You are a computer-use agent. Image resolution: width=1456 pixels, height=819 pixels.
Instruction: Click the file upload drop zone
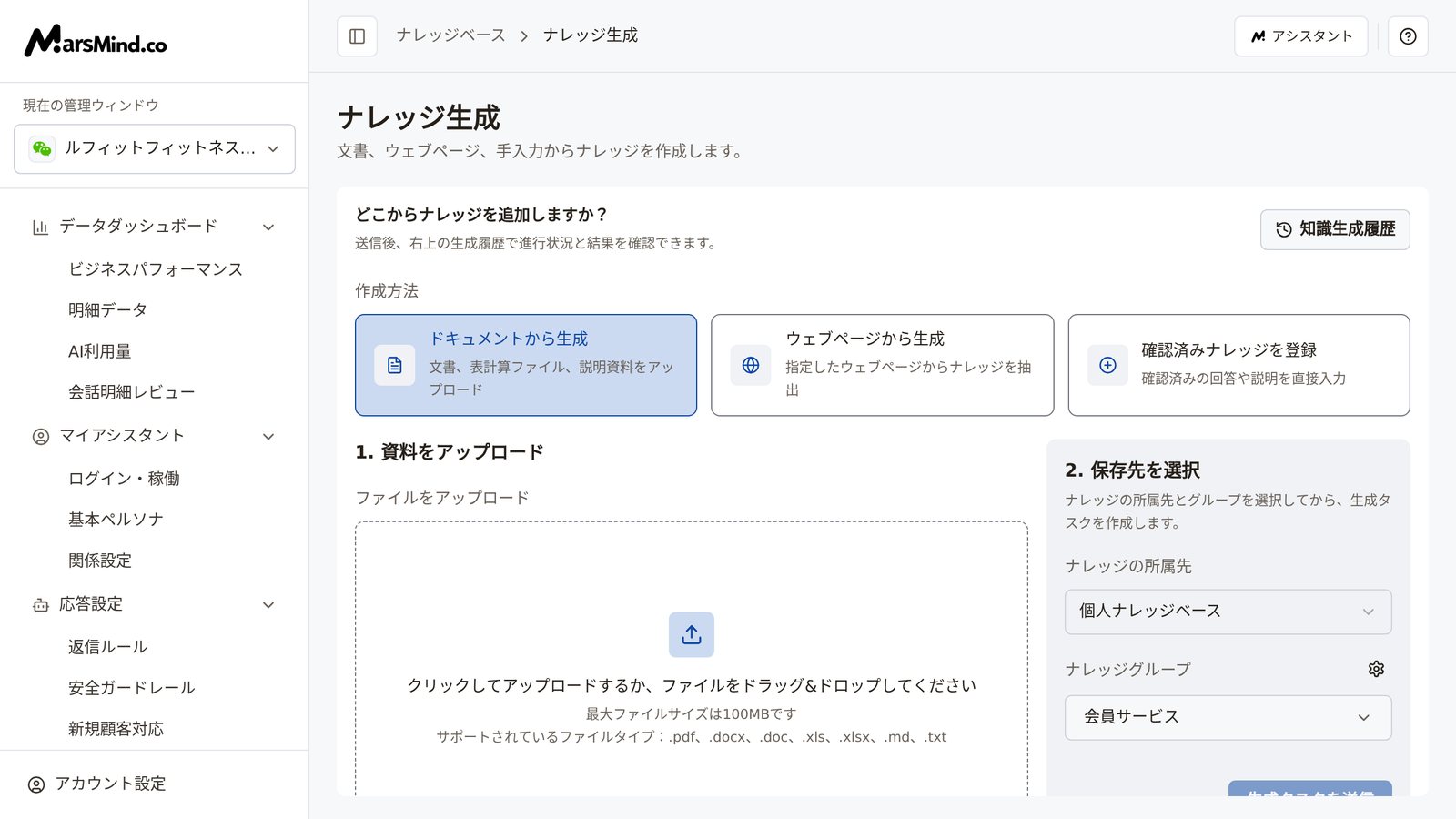point(692,659)
